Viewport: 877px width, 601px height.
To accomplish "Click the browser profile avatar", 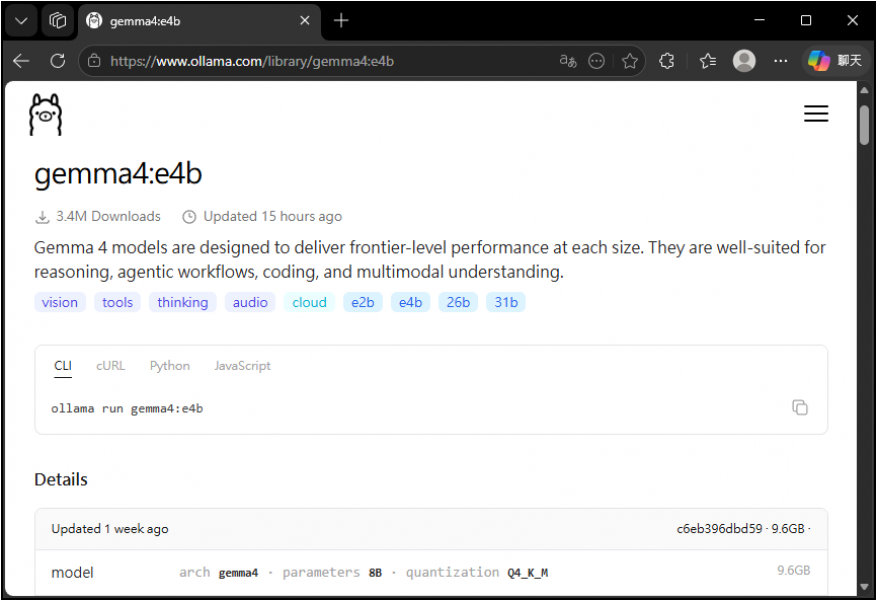I will tap(744, 61).
